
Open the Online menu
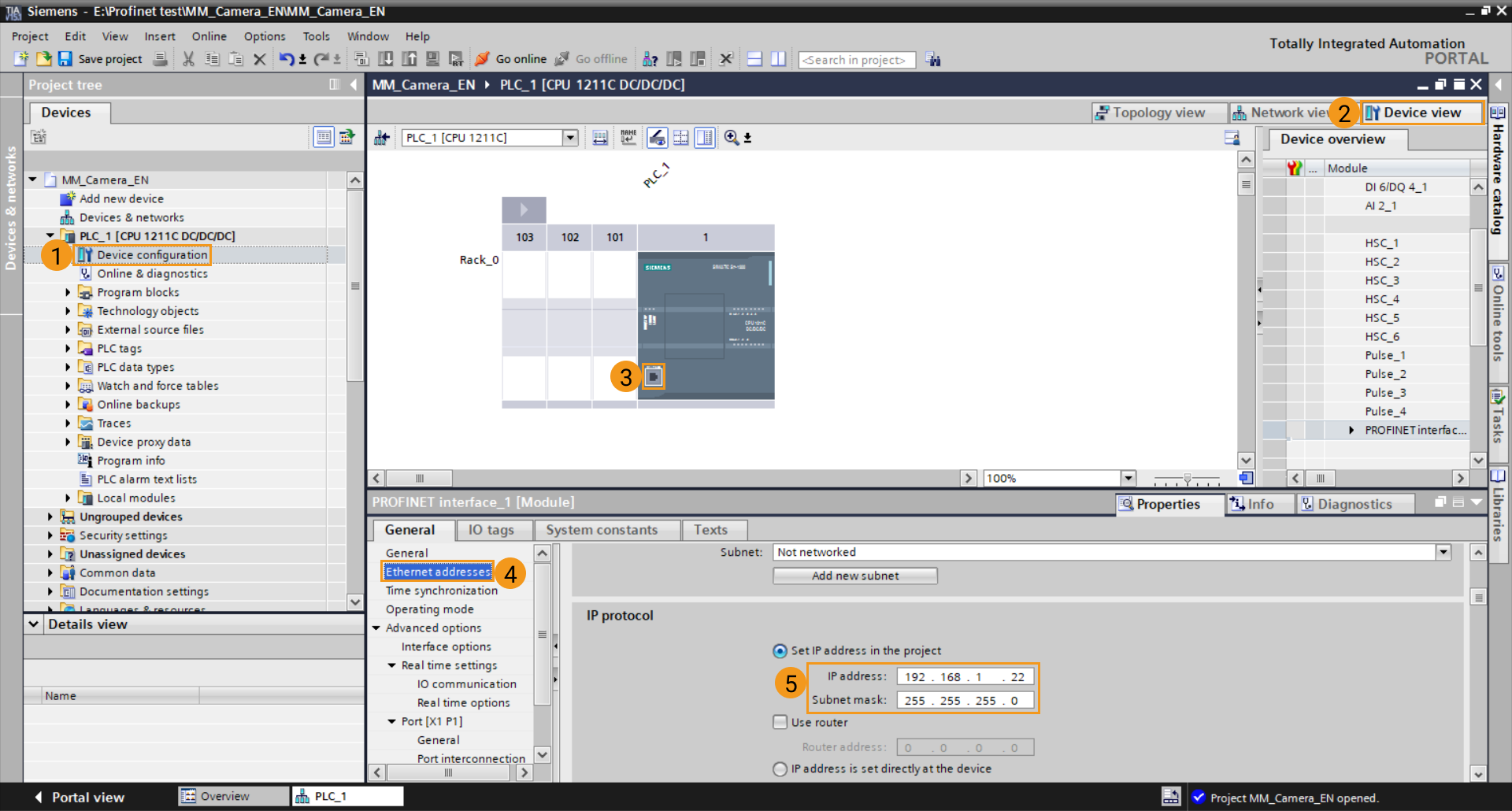click(x=208, y=36)
